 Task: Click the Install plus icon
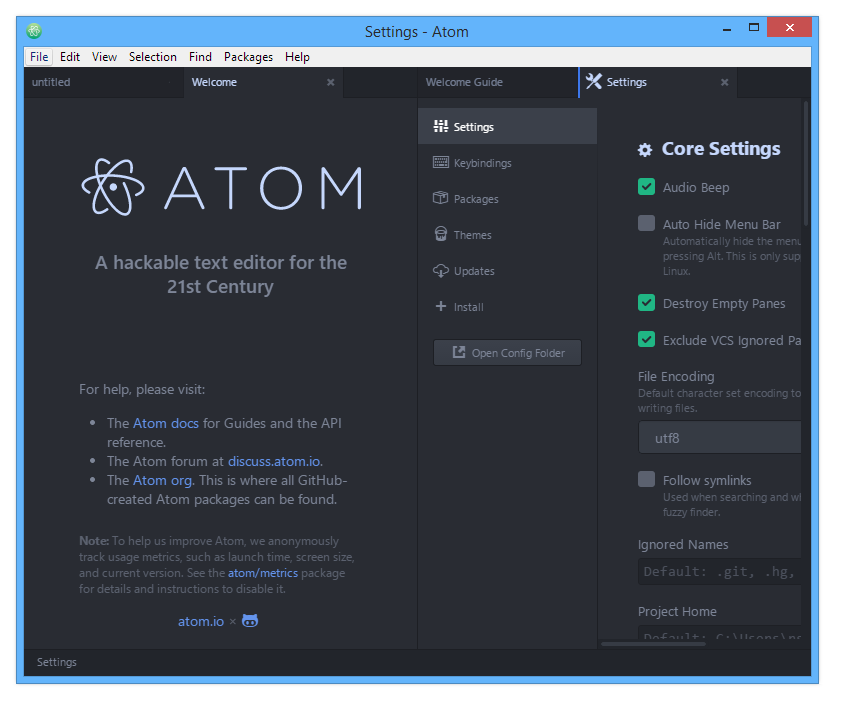click(440, 306)
